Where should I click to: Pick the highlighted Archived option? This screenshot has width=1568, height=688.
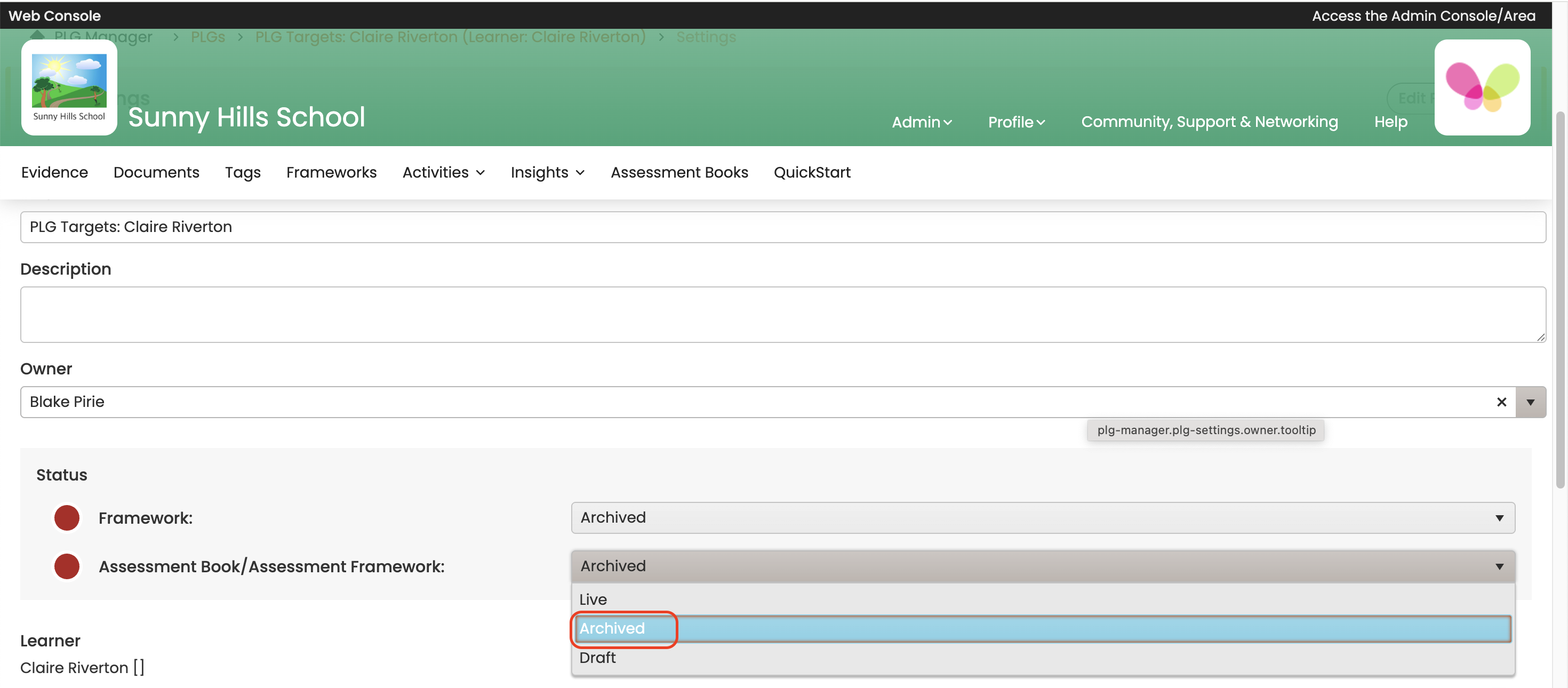coord(612,628)
